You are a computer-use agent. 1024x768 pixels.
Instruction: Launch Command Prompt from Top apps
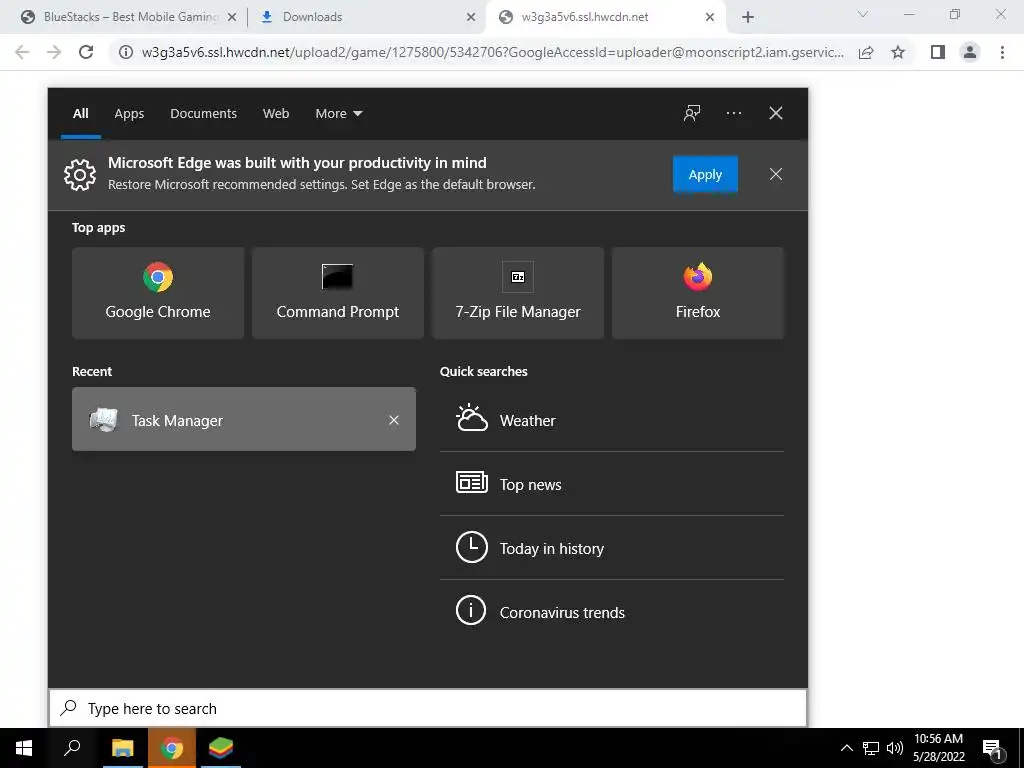(x=338, y=293)
